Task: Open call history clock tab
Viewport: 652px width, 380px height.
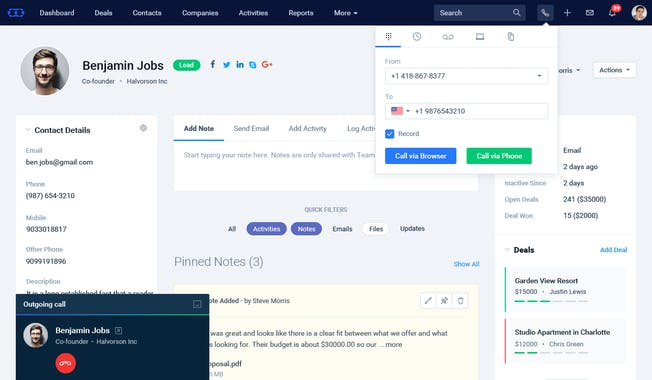Action: 417,37
